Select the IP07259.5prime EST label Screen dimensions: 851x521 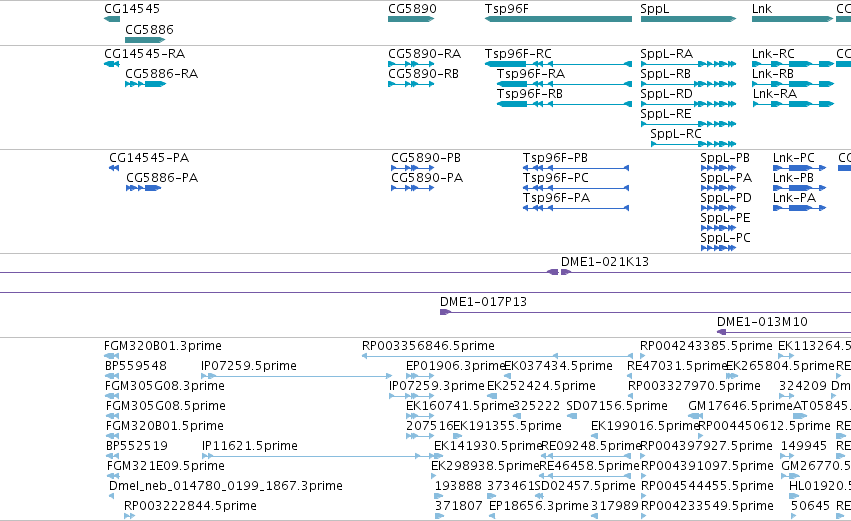249,366
